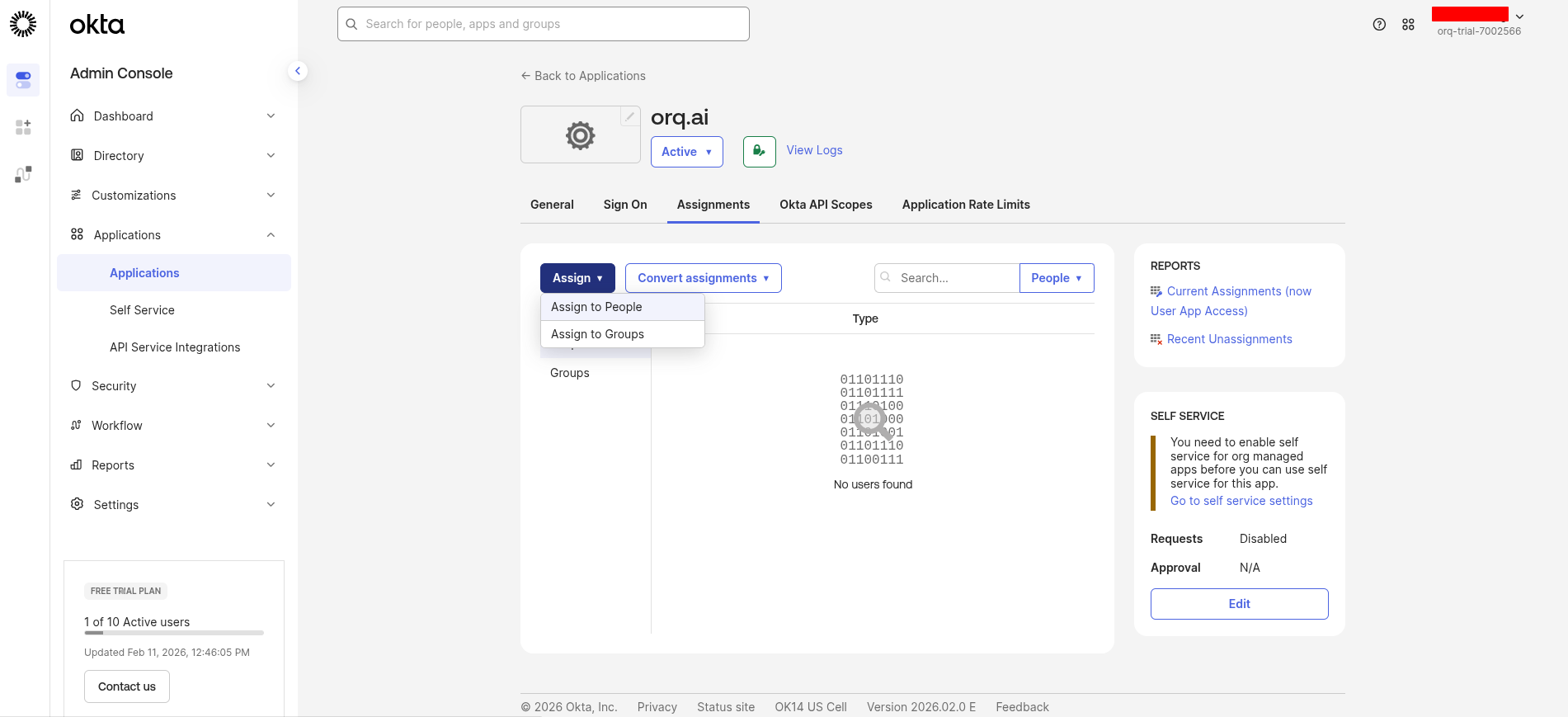Click the Customizations sliders icon
The height and width of the screenshot is (717, 1568).
(76, 195)
